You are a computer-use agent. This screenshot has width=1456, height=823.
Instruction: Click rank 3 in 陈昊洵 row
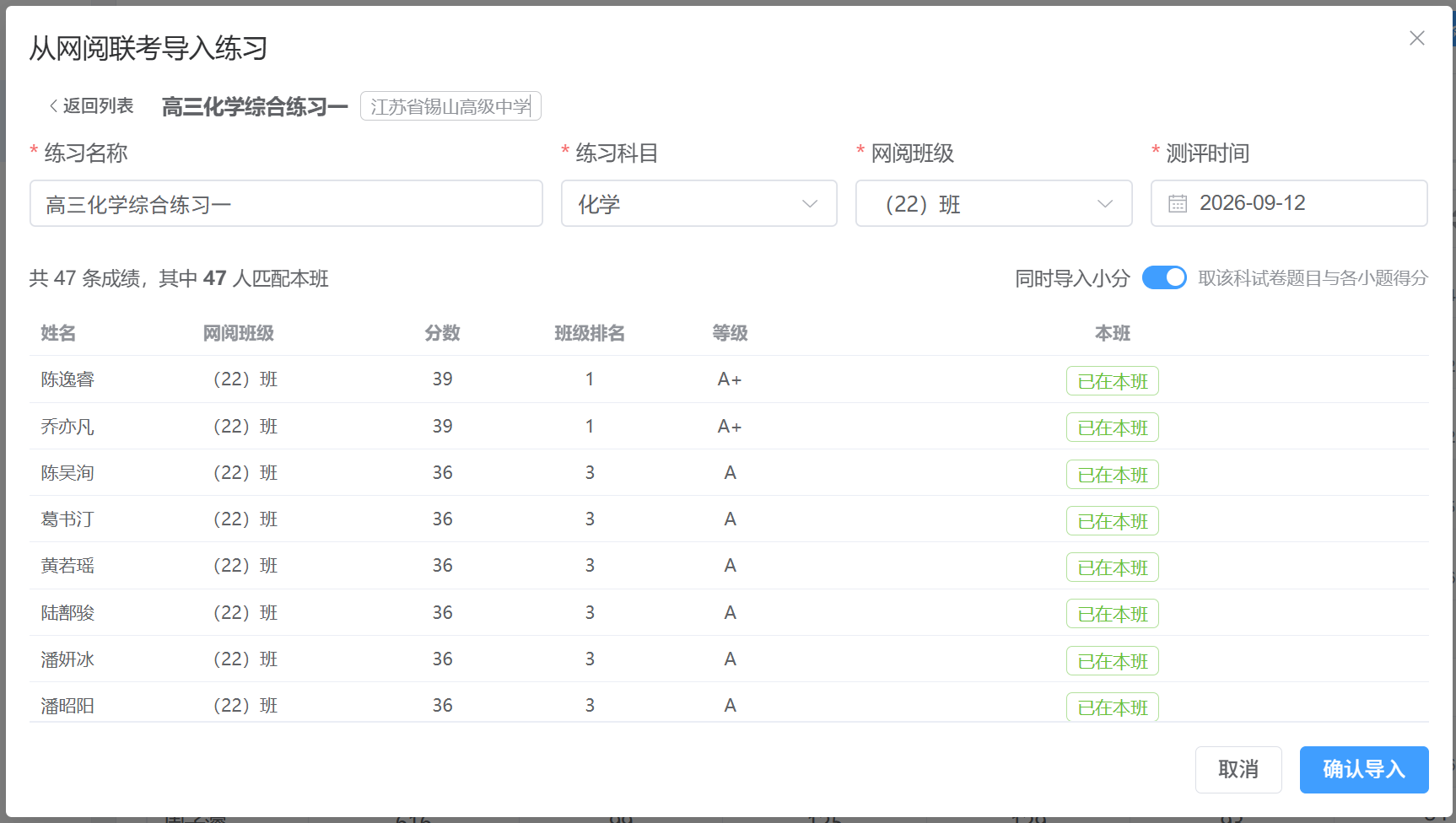(x=590, y=473)
